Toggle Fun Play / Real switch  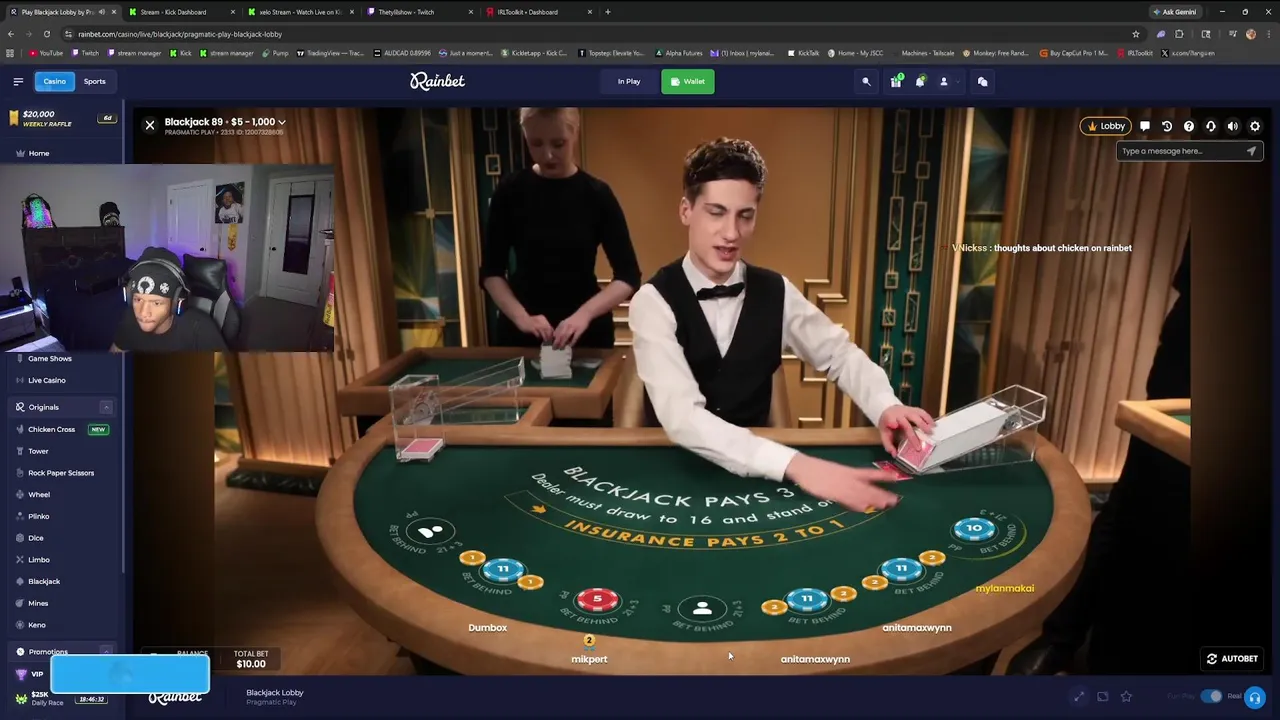pyautogui.click(x=1212, y=696)
